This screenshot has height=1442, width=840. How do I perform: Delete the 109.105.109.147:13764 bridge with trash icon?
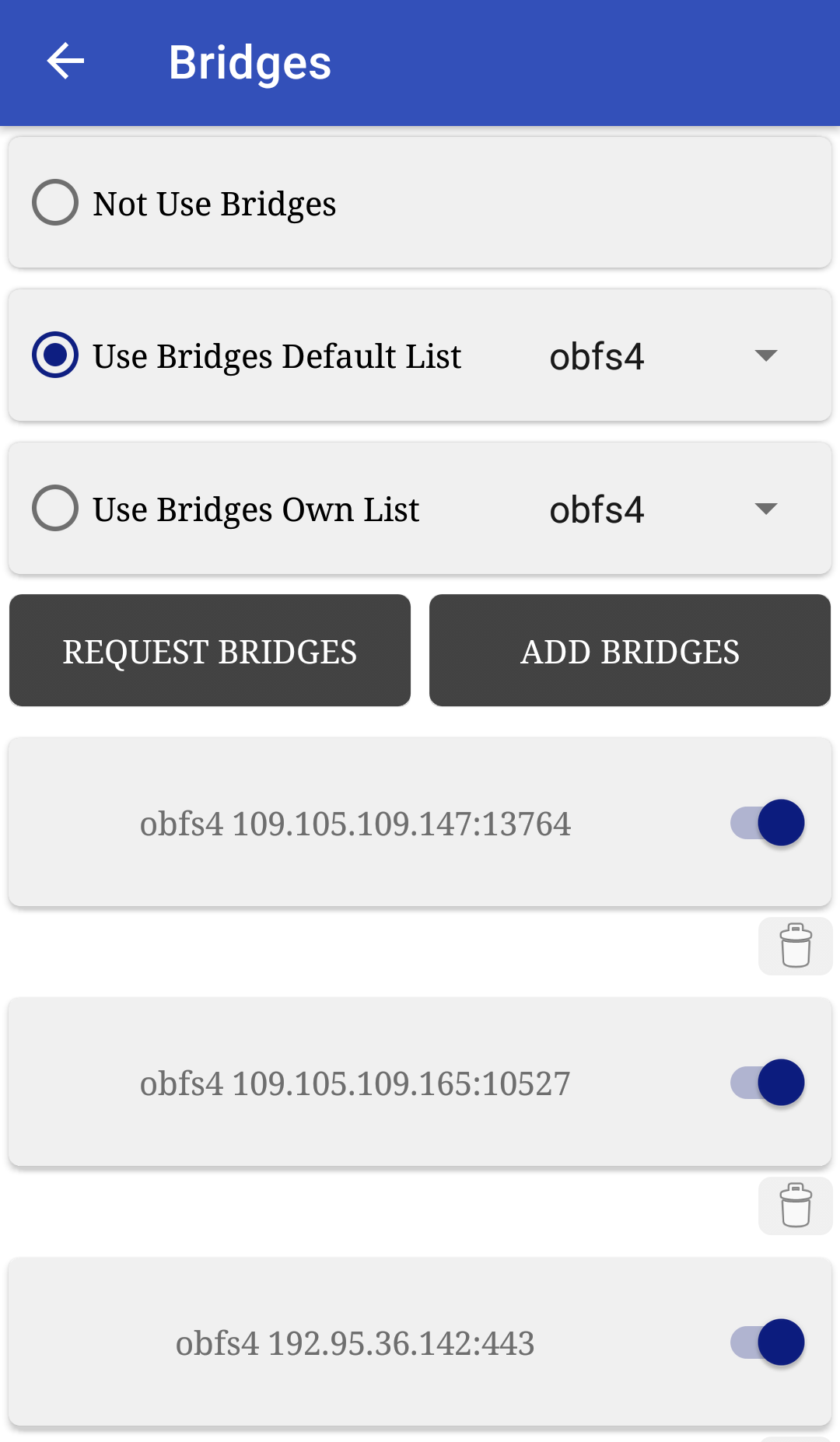[795, 946]
